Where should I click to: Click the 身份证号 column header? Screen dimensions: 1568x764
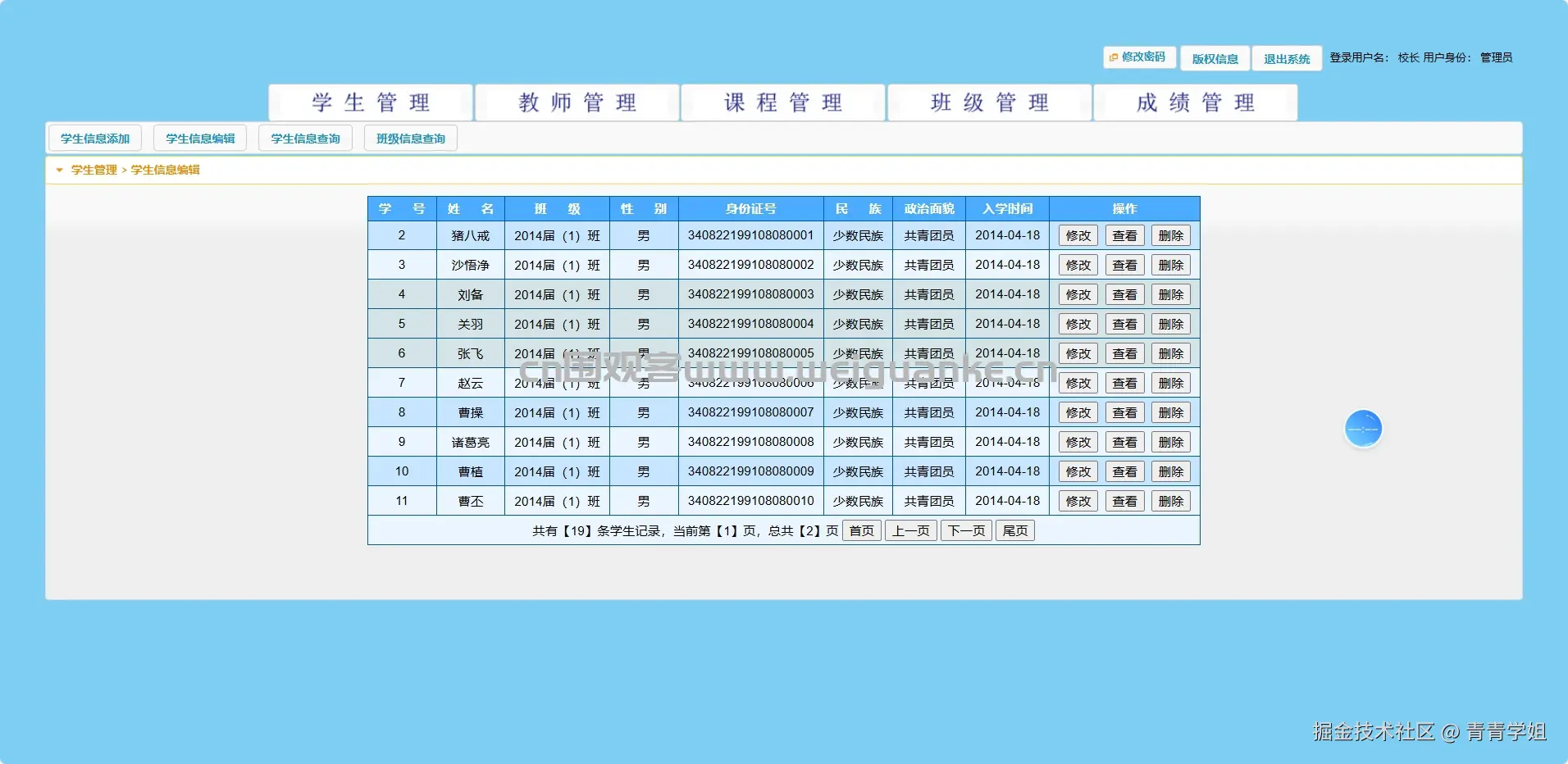pyautogui.click(x=751, y=209)
